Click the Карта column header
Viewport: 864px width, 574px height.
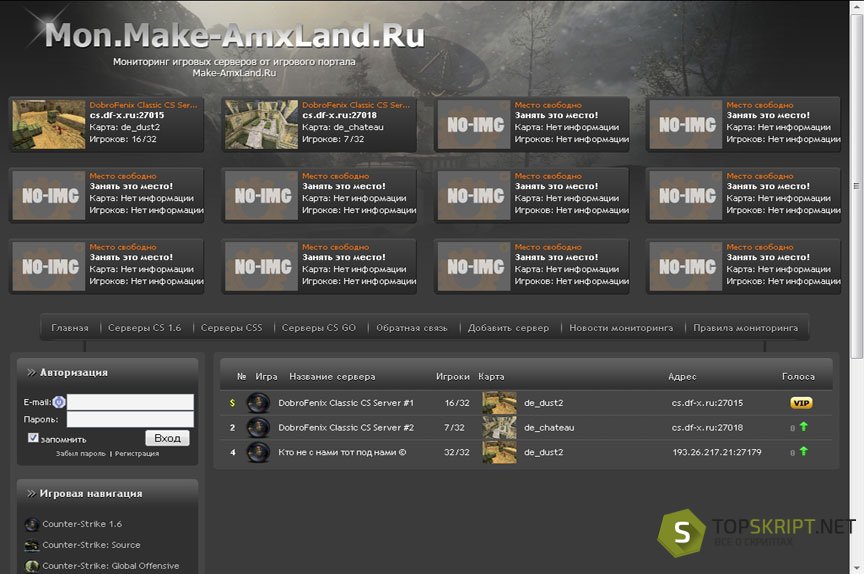(x=492, y=377)
